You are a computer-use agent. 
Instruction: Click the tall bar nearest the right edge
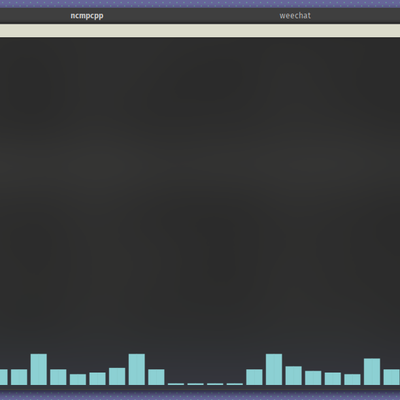click(x=372, y=372)
